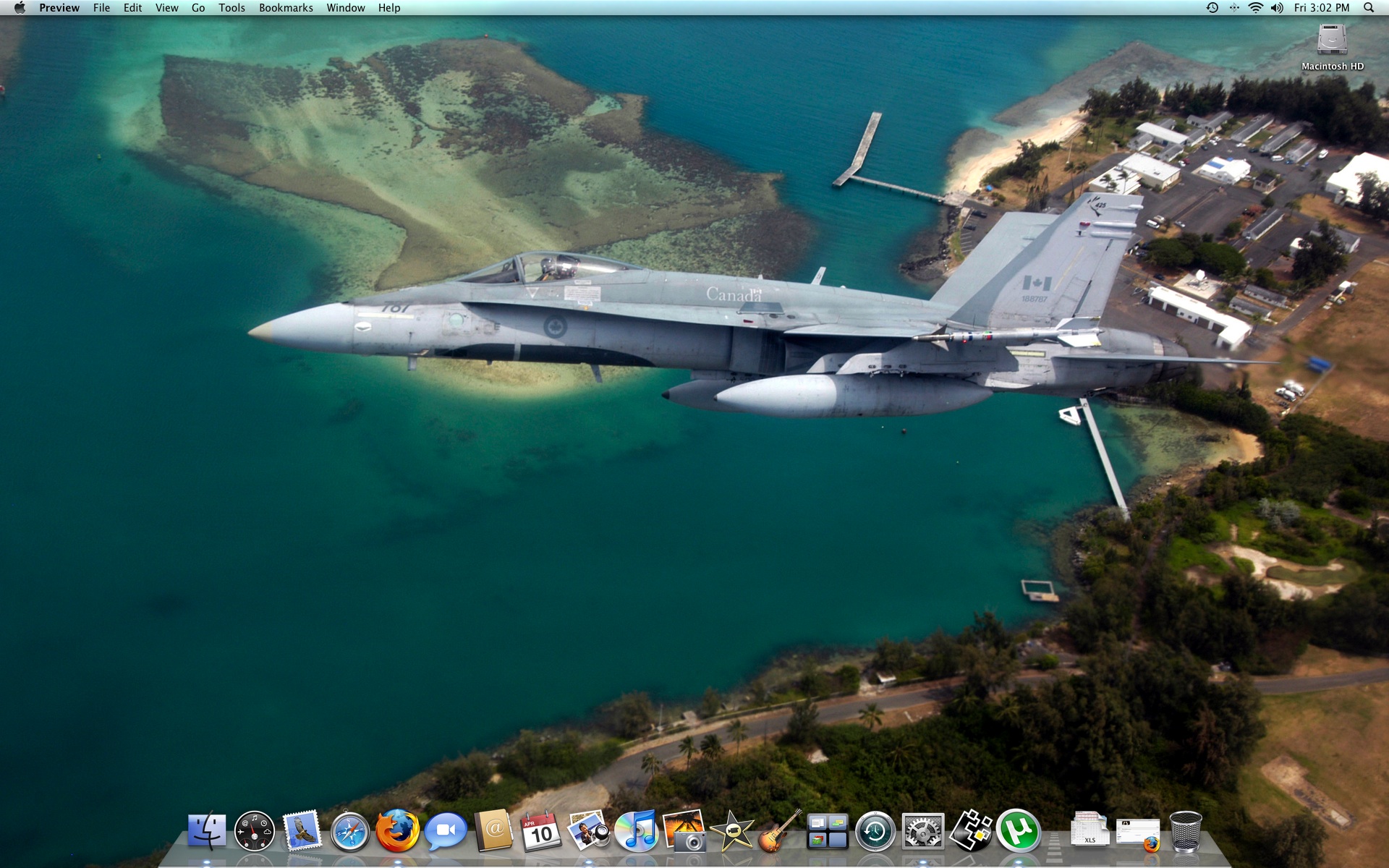Launch the Mail app with the eagle stamp

pyautogui.click(x=302, y=830)
